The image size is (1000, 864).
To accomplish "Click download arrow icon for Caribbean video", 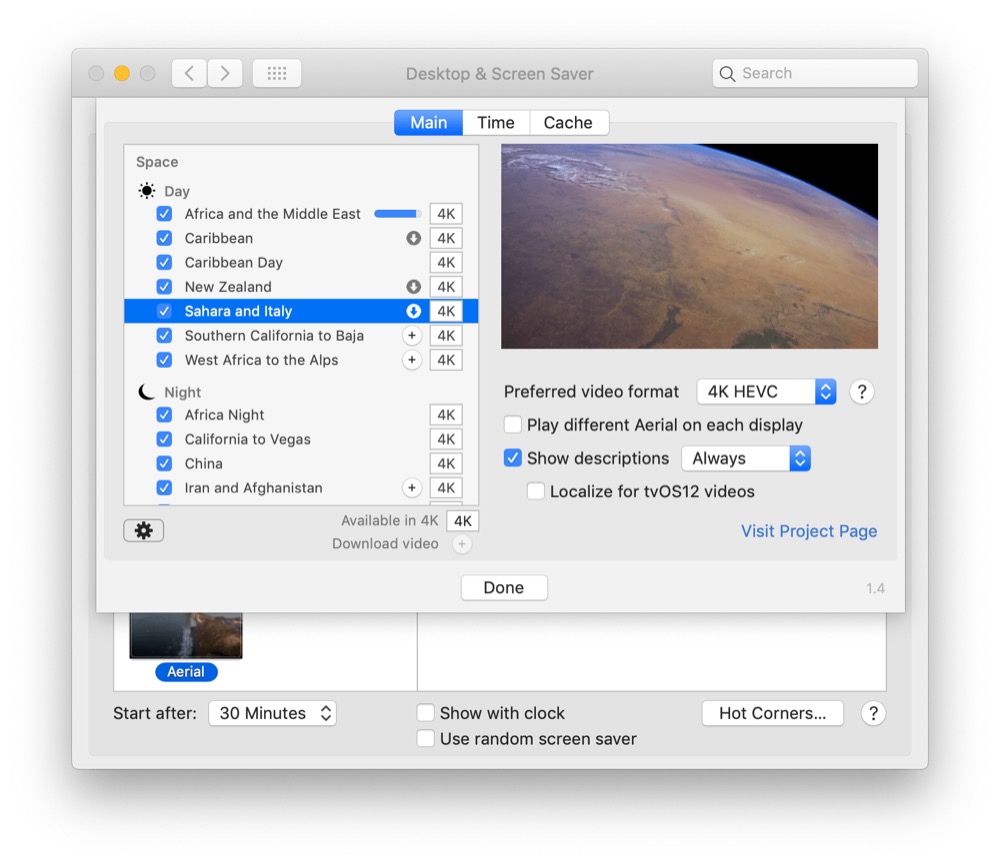I will (413, 239).
